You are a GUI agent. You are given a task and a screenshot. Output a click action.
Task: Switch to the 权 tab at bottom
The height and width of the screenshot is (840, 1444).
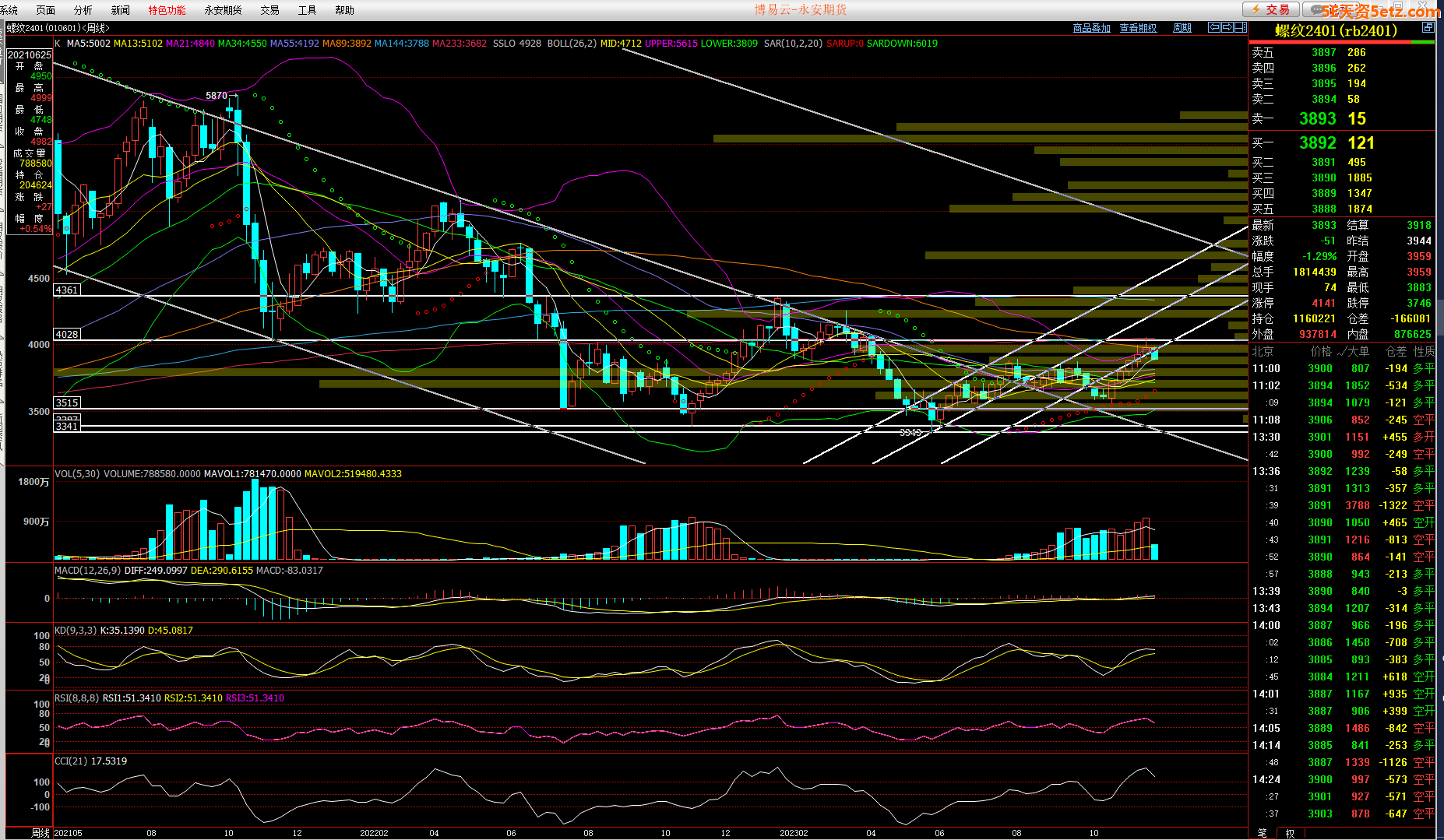pos(1290,833)
